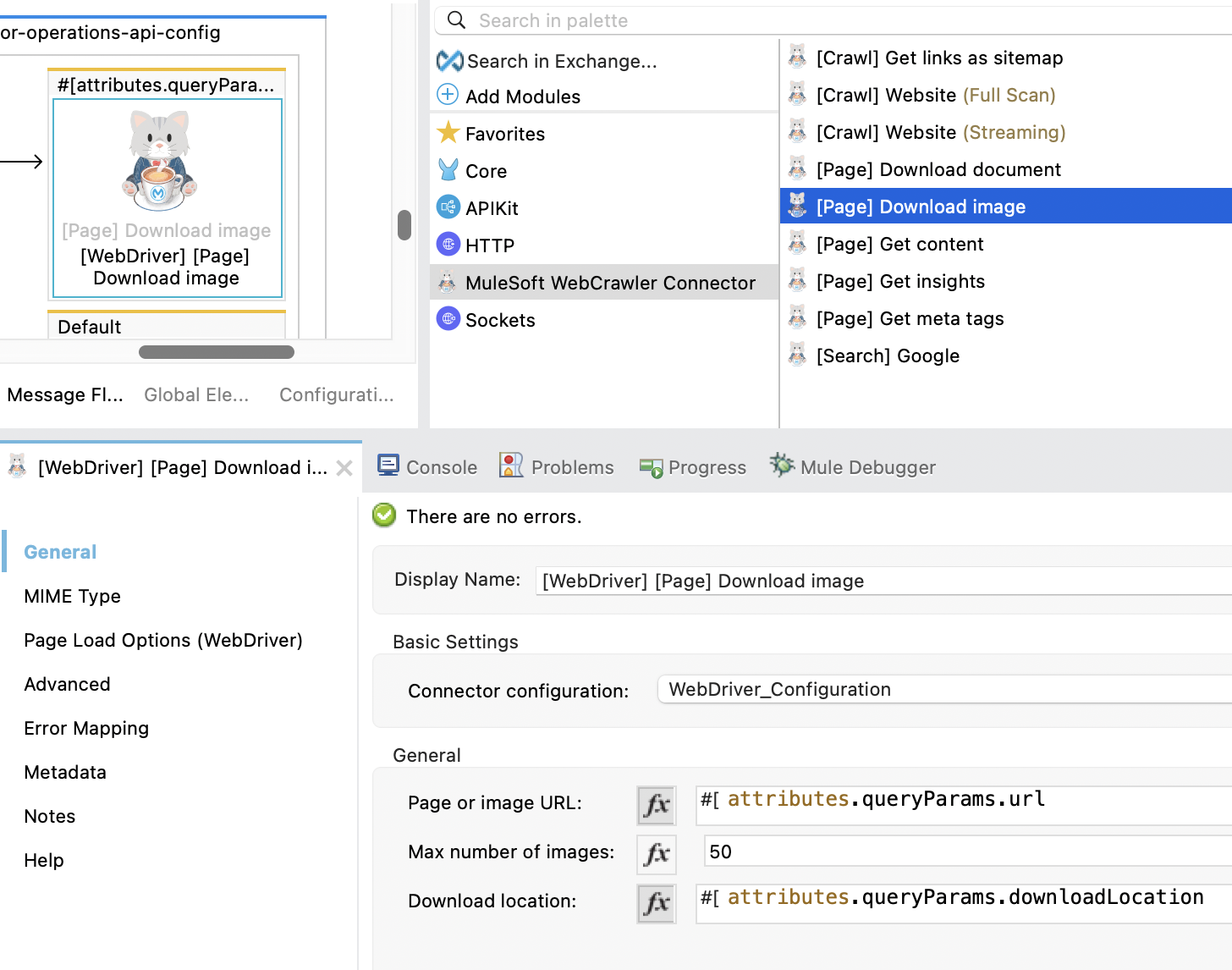Open the Mule Debugger tab

(x=853, y=467)
